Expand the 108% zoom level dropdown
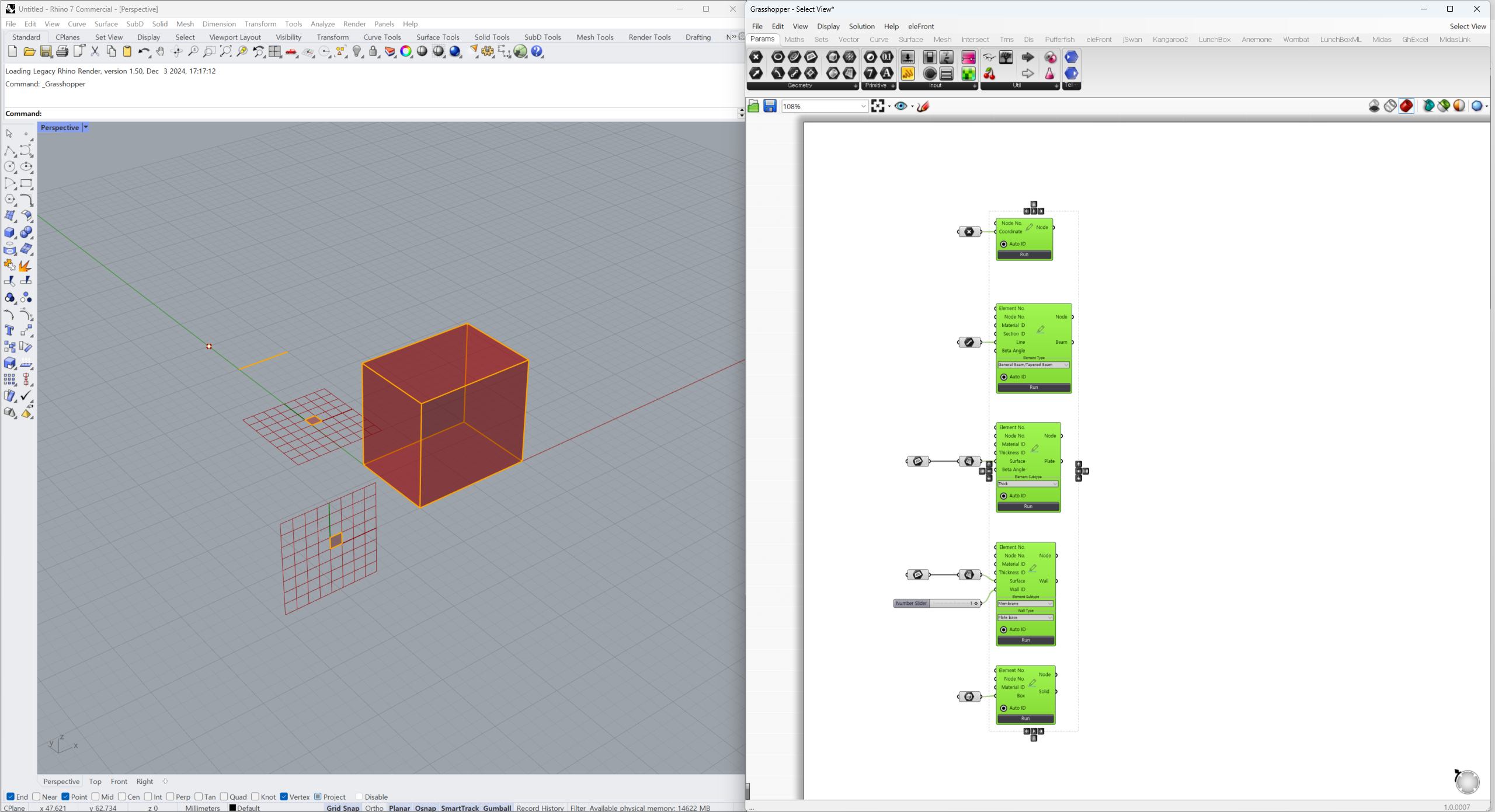The height and width of the screenshot is (812, 1495). 863,106
